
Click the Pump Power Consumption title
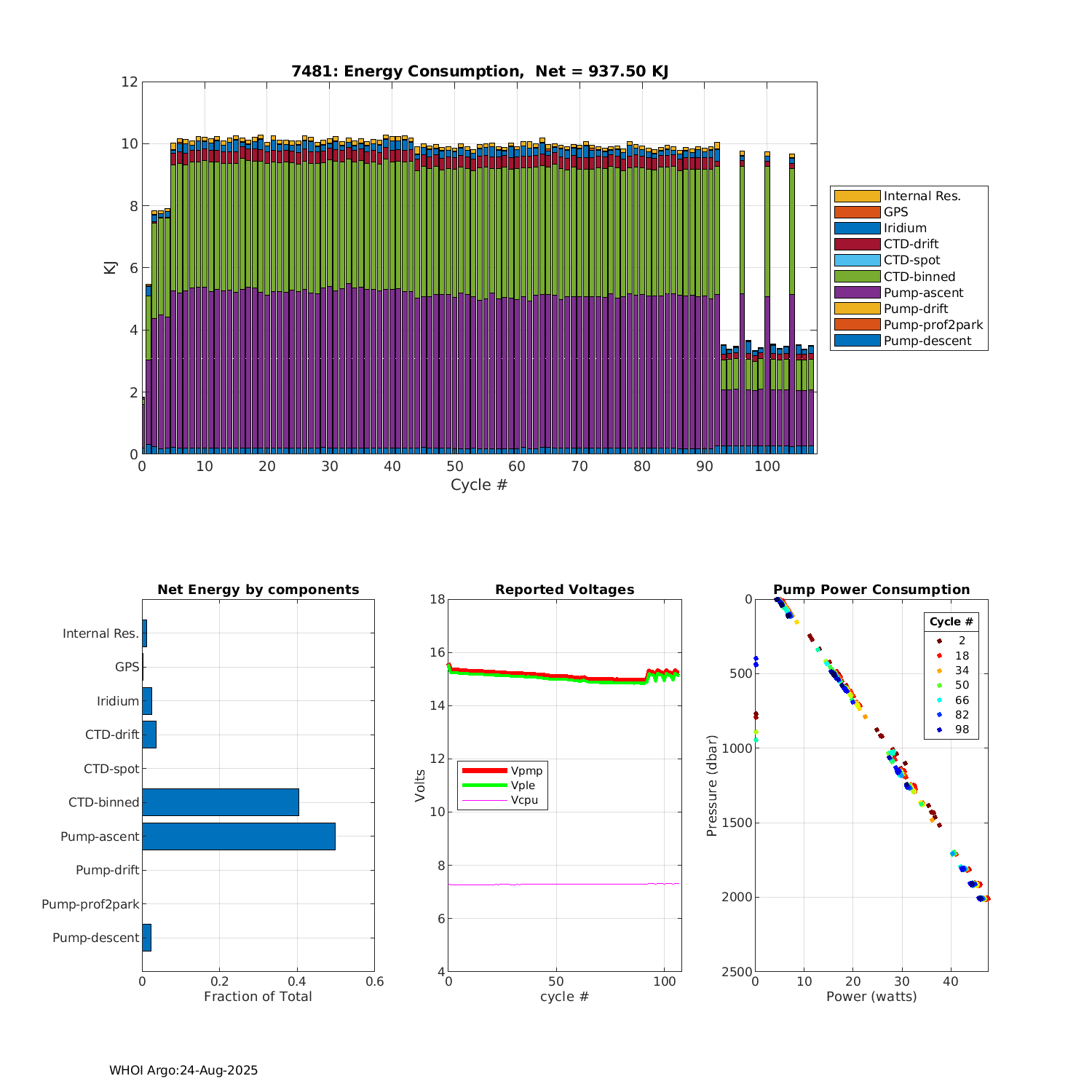[871, 590]
